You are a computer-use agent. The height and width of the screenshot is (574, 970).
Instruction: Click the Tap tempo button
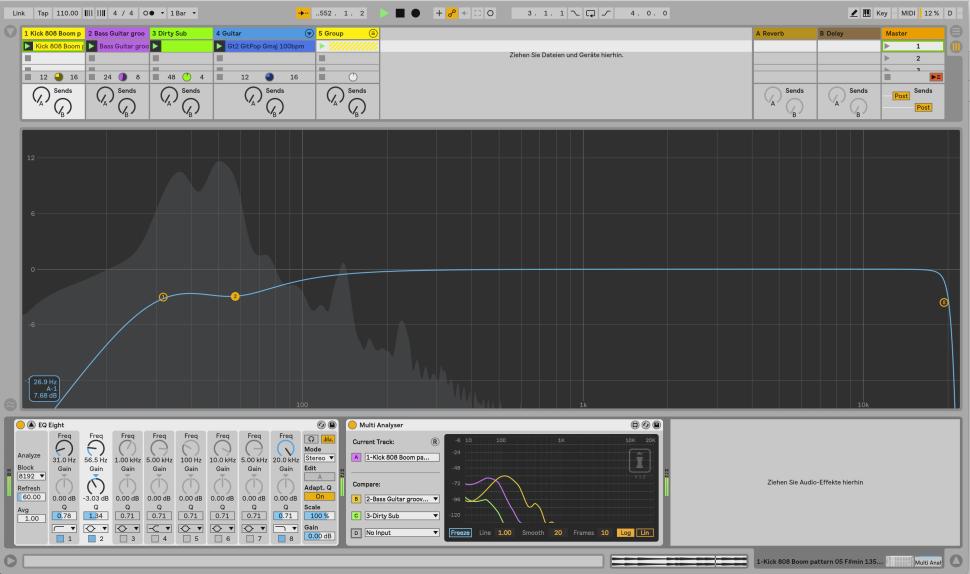42,13
